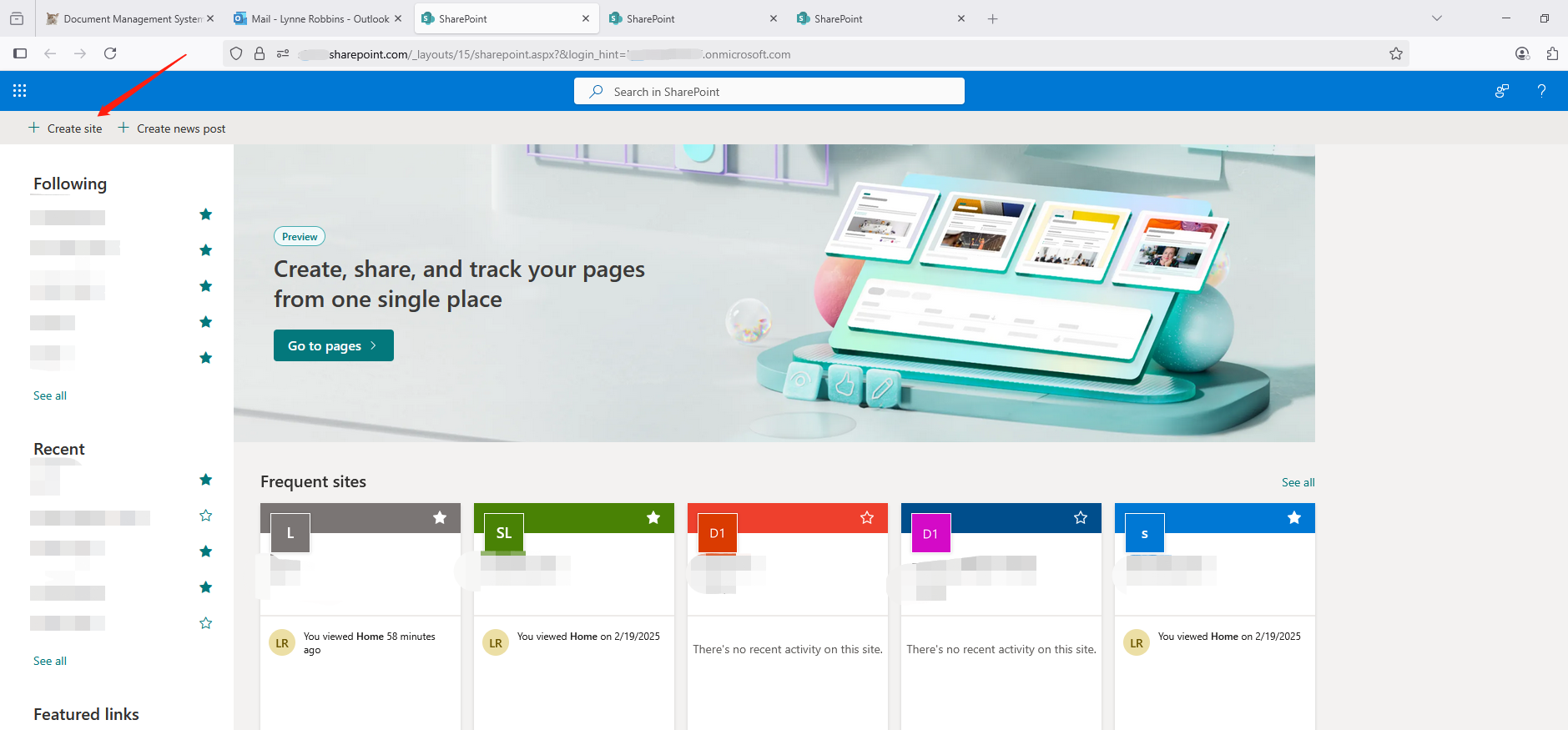The width and height of the screenshot is (1568, 730).
Task: Open a new browser tab
Action: coord(992,18)
